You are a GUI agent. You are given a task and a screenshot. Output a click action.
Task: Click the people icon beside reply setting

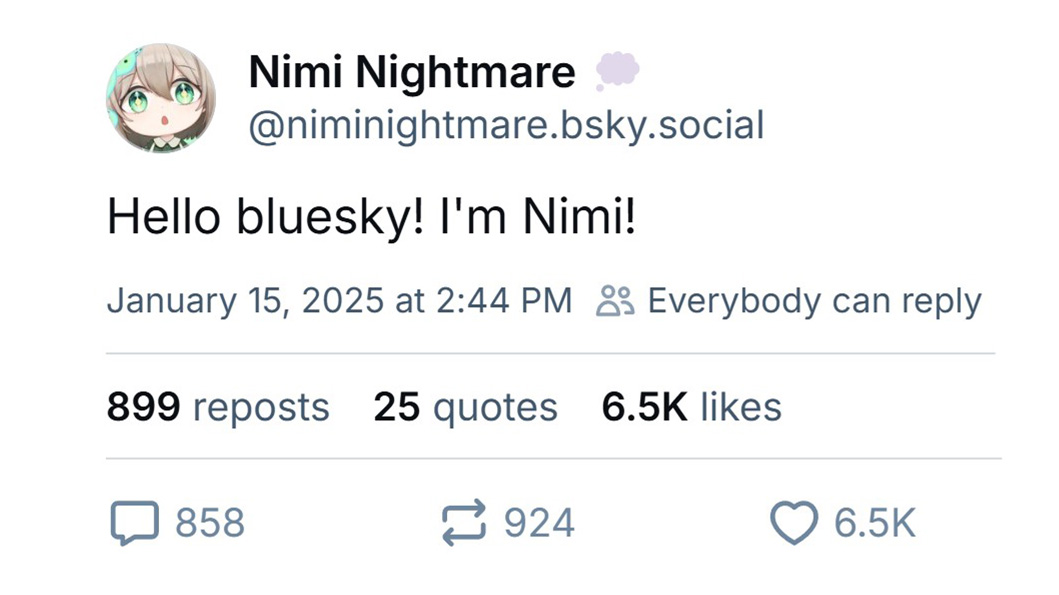tap(614, 301)
